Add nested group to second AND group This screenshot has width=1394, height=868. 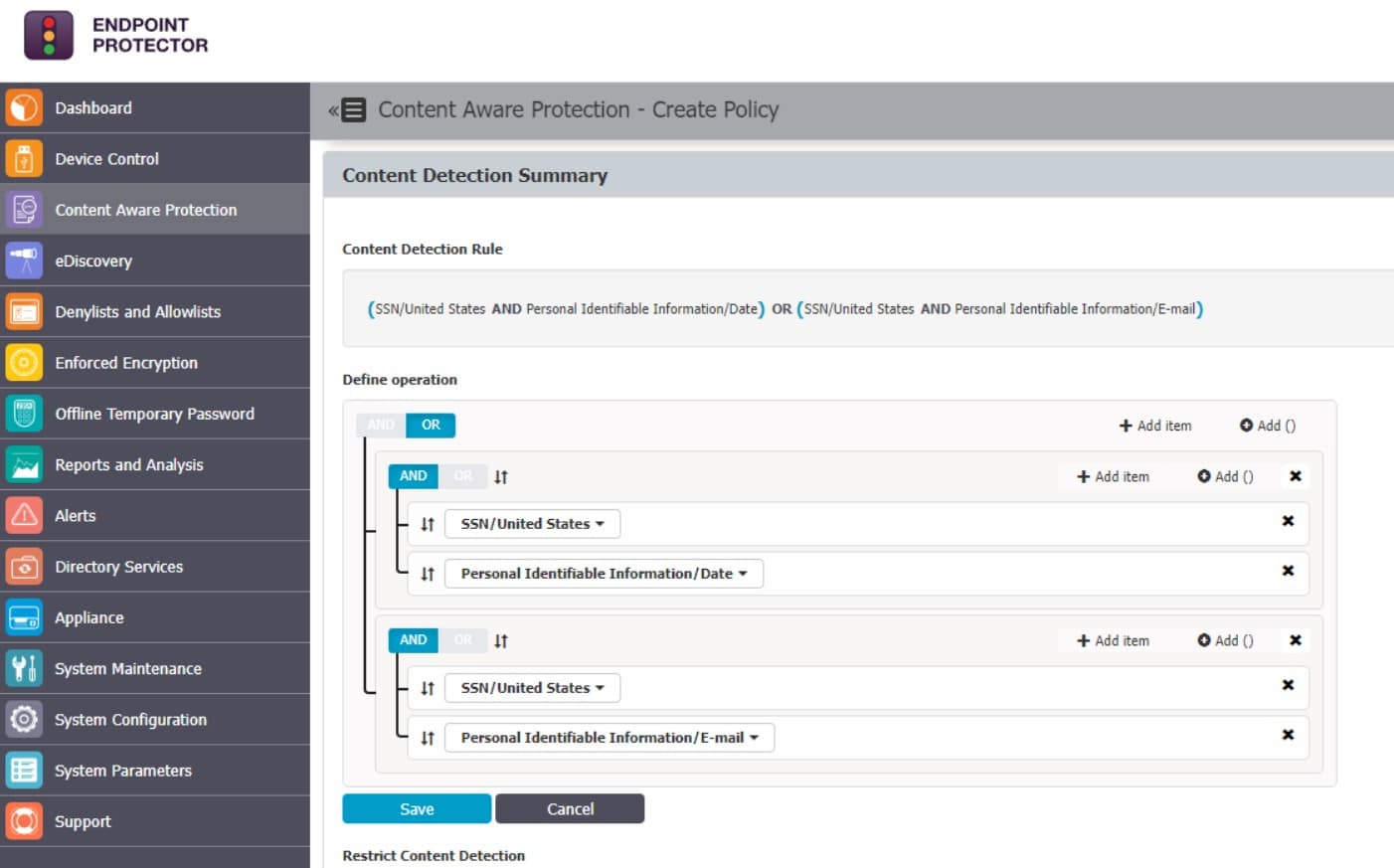coord(1225,640)
